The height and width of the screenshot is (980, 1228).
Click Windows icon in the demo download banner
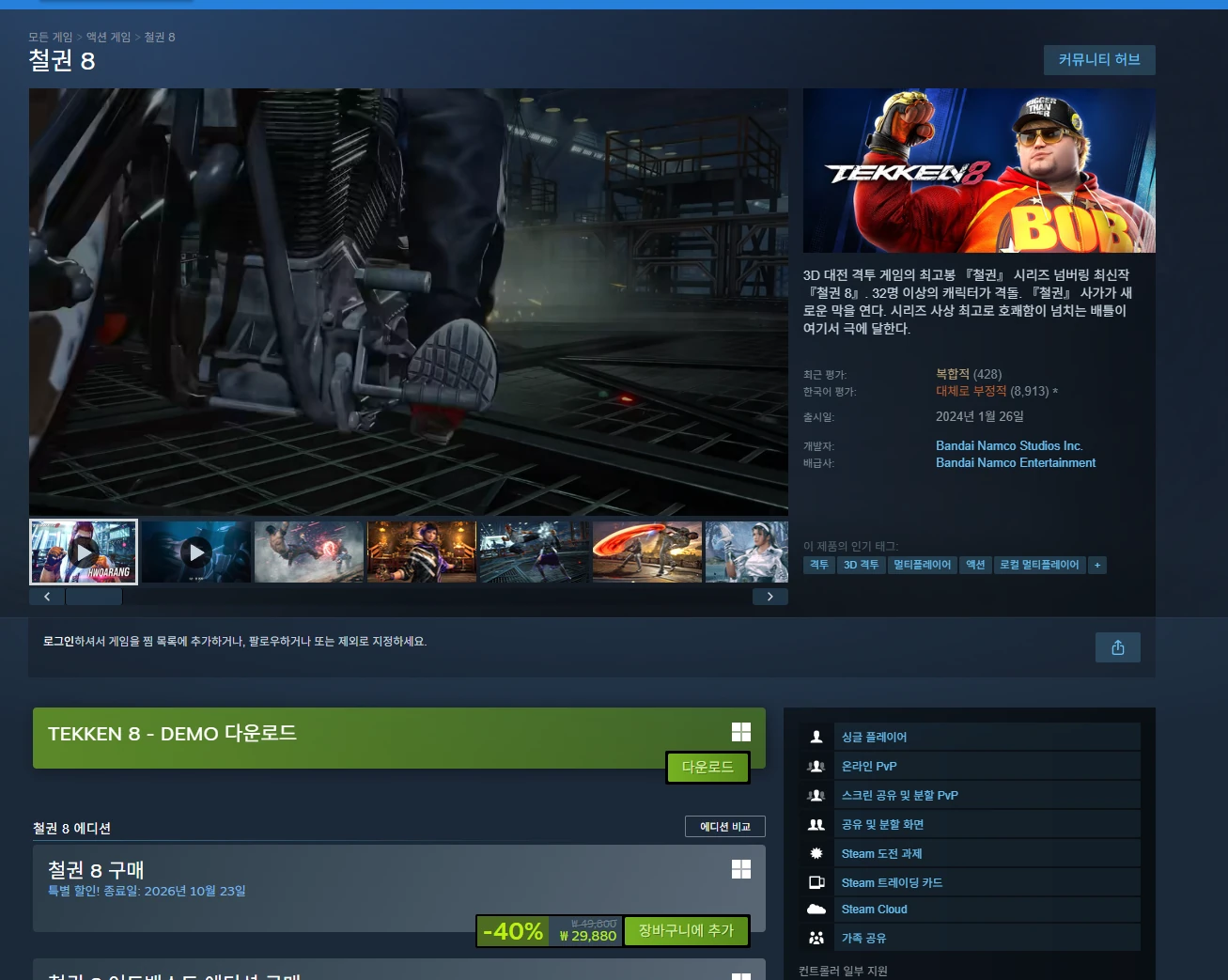point(741,732)
